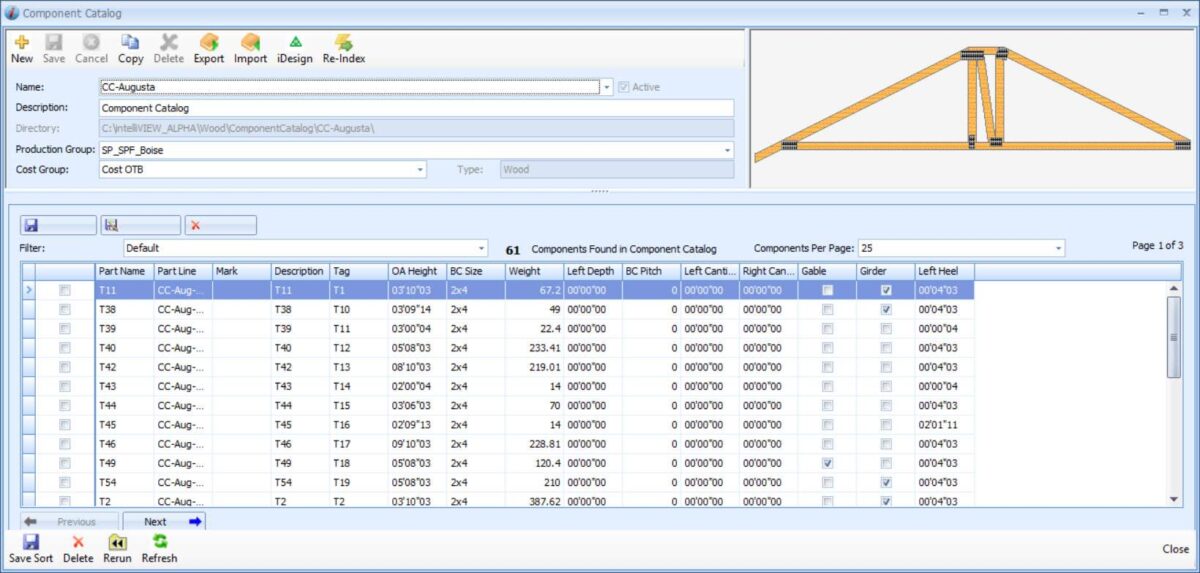The width and height of the screenshot is (1200, 573).
Task: Select the OA Height cell 08'10"03
Action: click(x=417, y=367)
